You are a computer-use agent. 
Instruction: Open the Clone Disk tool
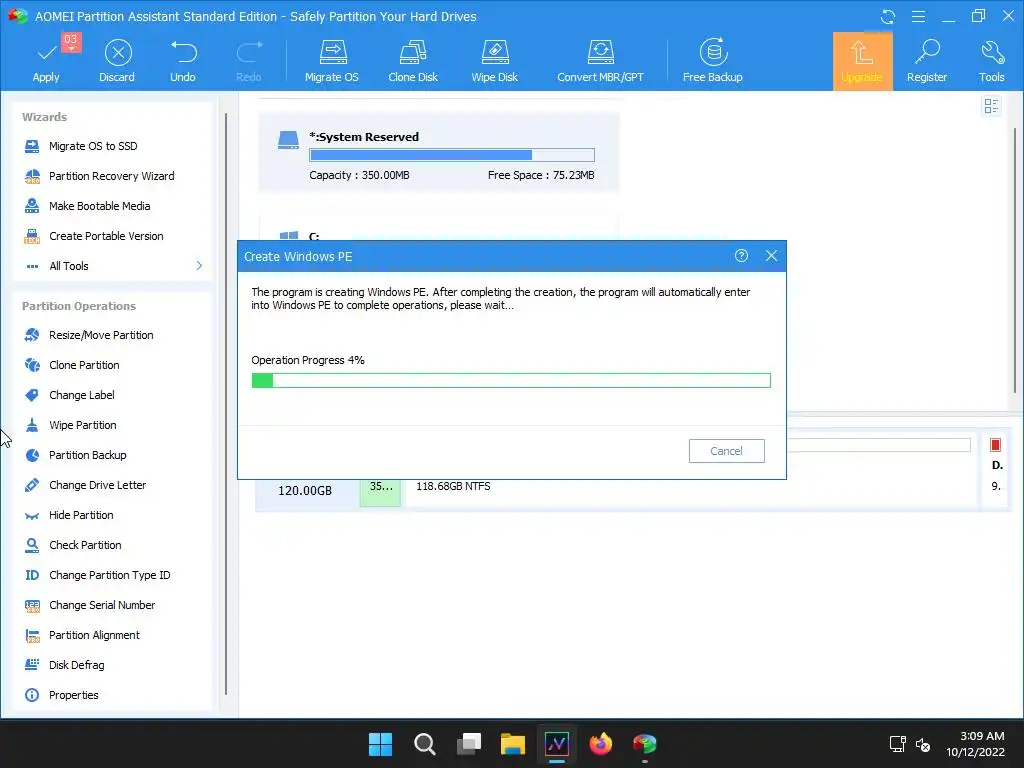tap(413, 61)
